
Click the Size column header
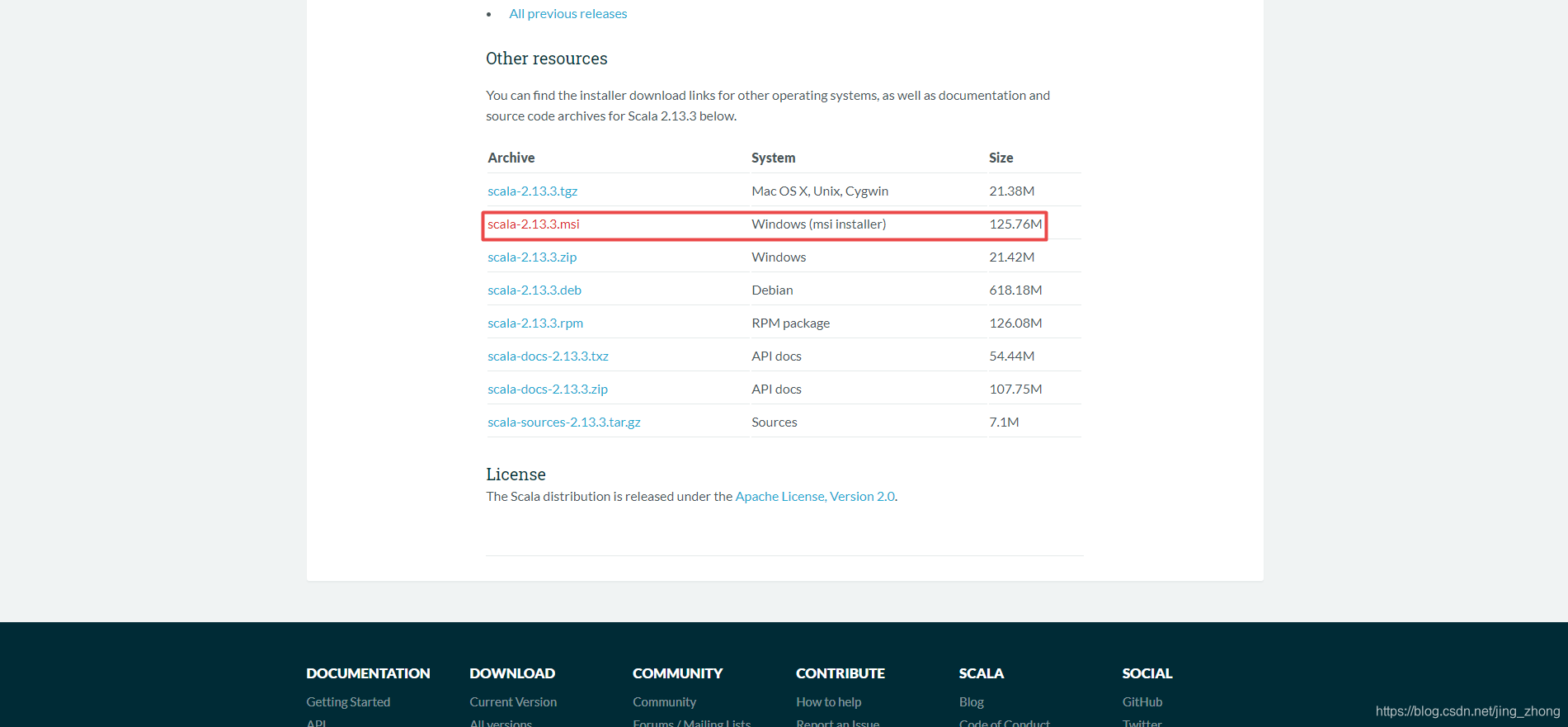click(x=1001, y=158)
